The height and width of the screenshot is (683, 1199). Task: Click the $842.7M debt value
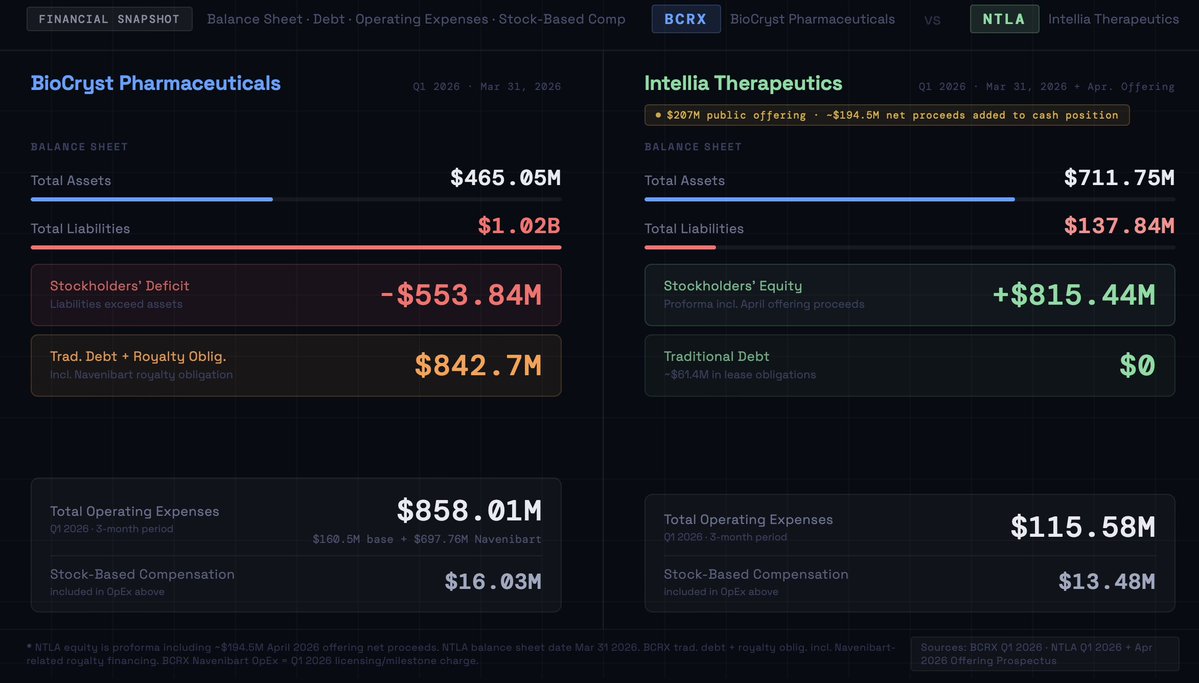point(478,366)
